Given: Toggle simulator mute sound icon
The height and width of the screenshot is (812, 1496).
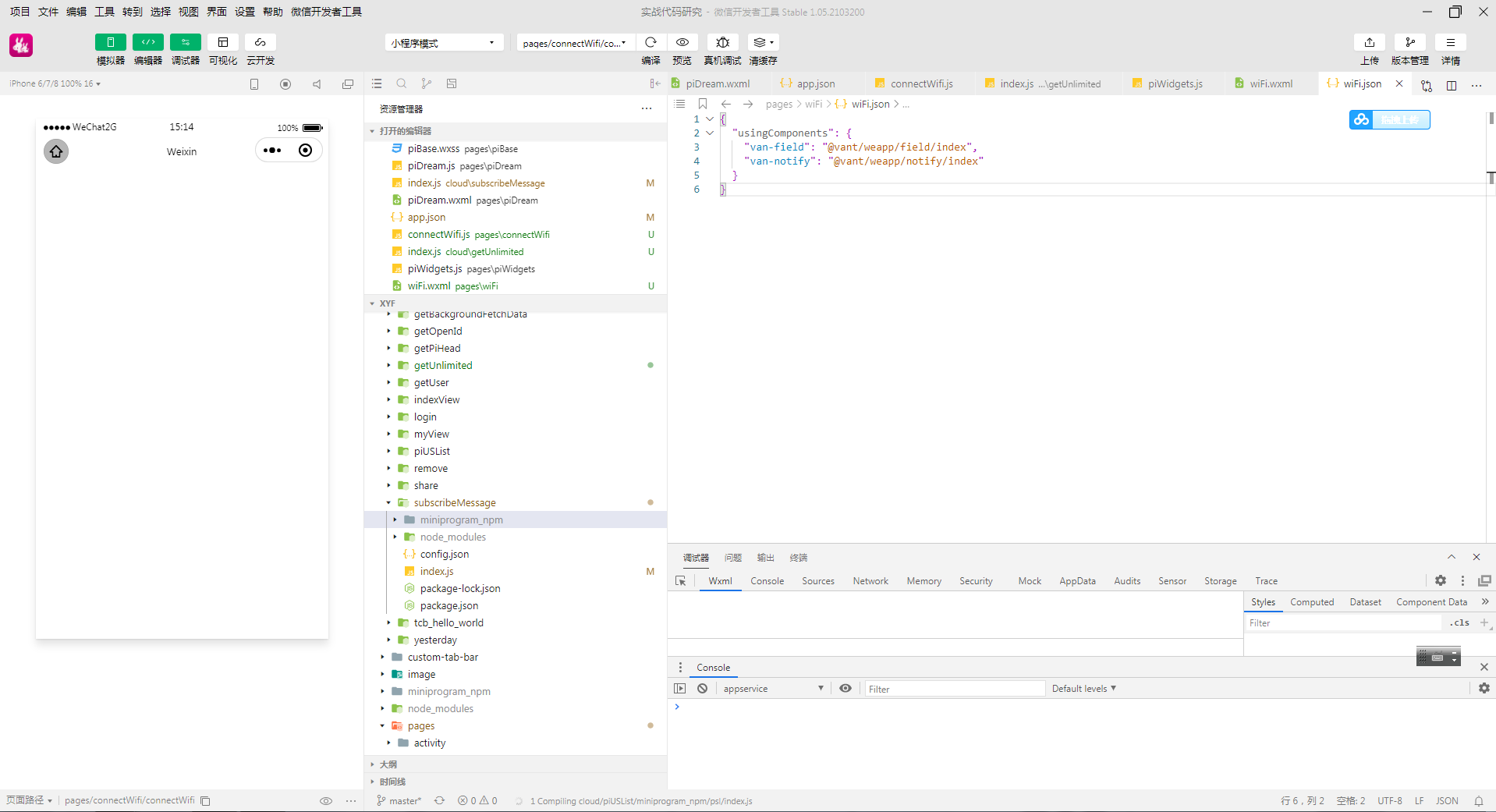Looking at the screenshot, I should coord(317,84).
